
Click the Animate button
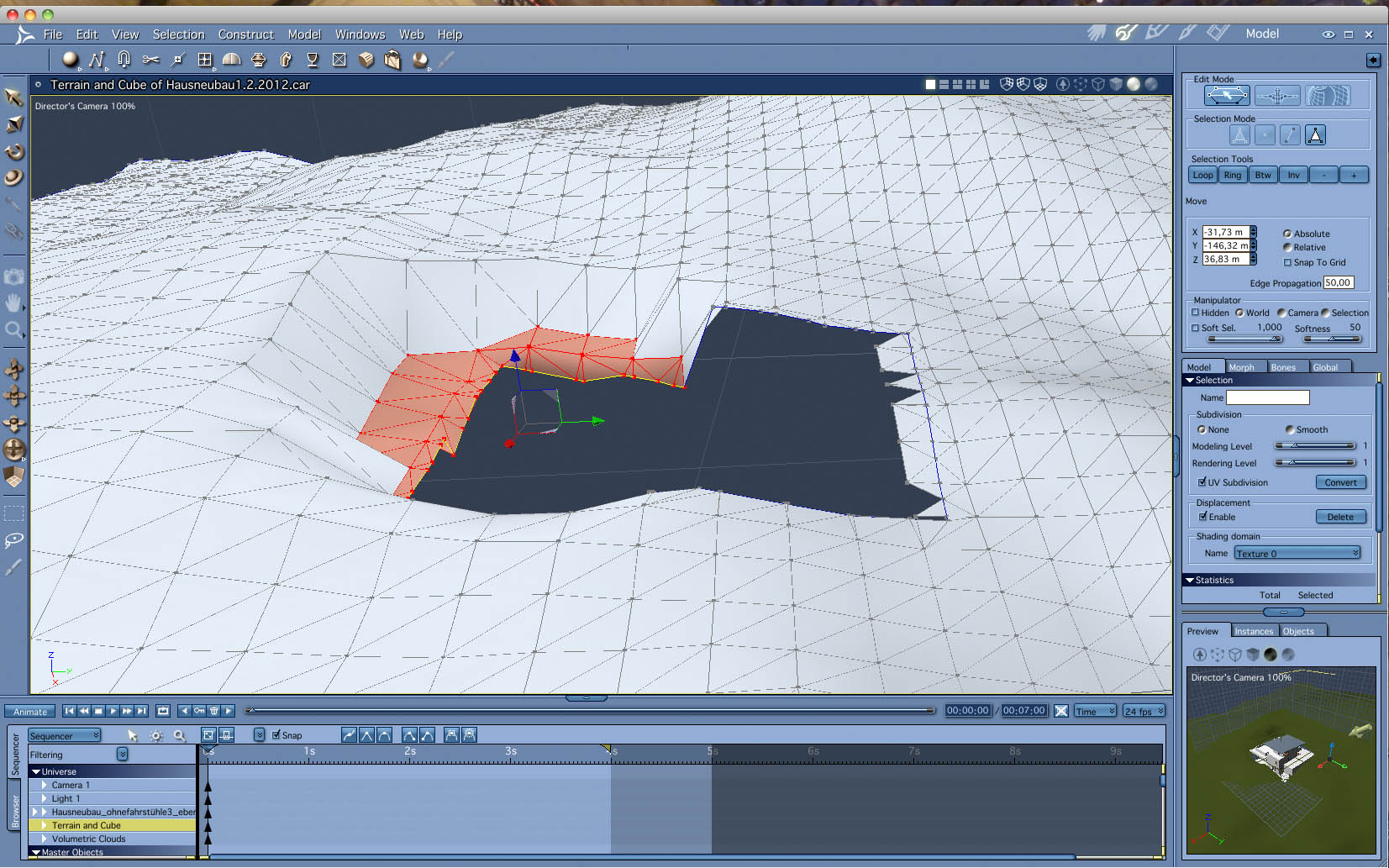pyautogui.click(x=30, y=712)
